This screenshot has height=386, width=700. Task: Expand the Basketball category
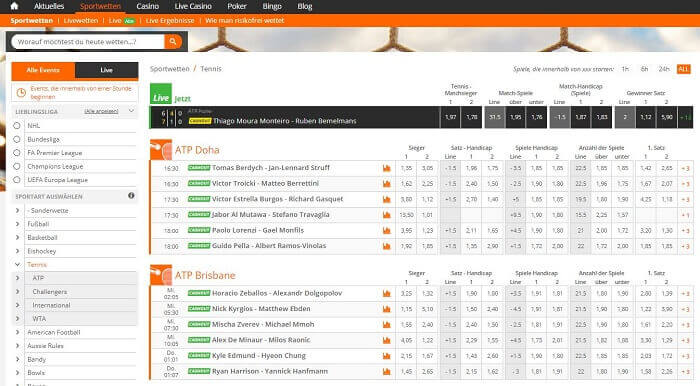click(17, 237)
